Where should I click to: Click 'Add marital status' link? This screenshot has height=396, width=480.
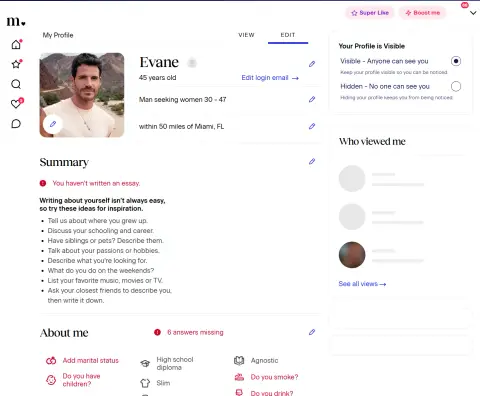click(90, 360)
